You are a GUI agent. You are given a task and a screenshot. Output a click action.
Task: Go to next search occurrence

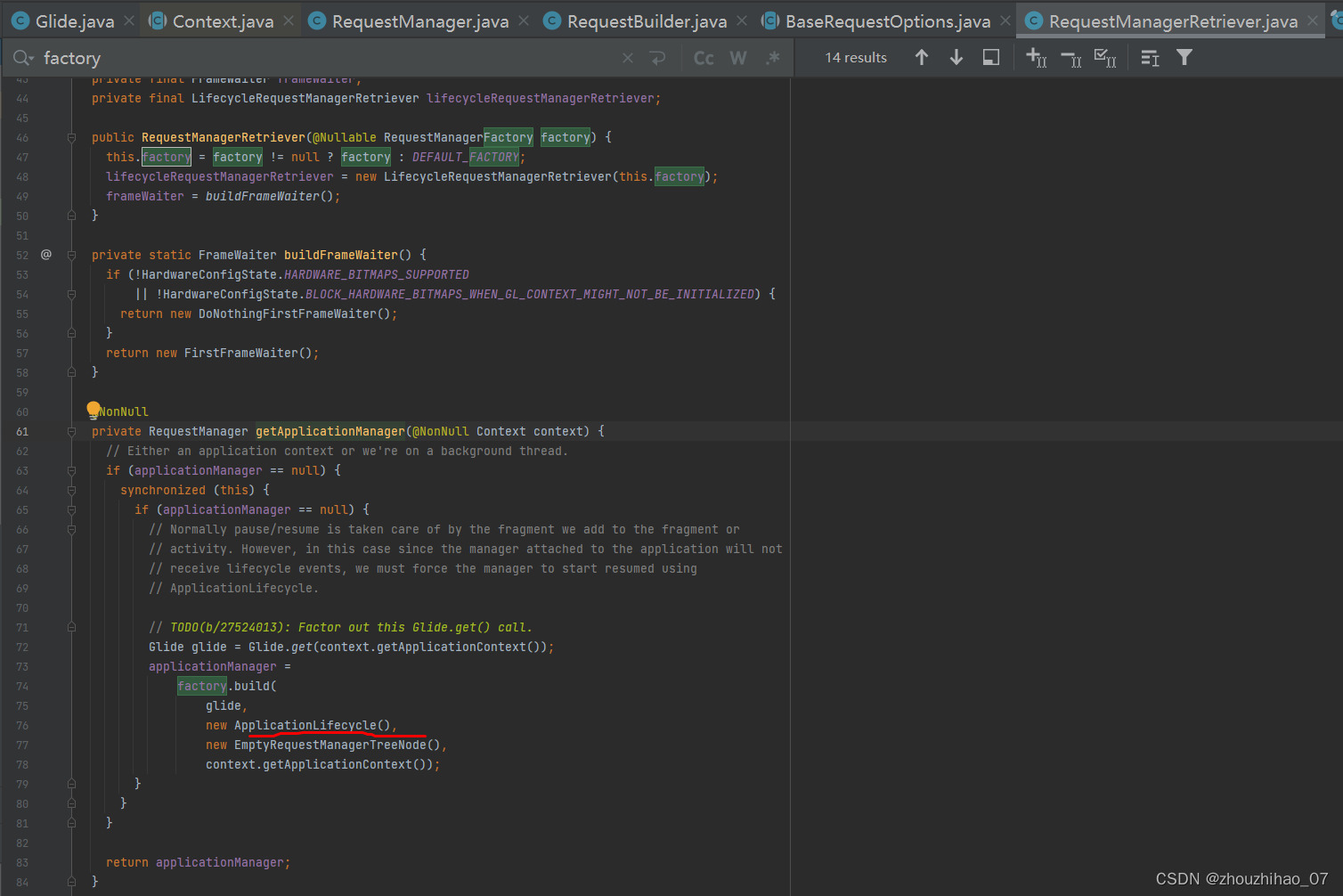956,58
